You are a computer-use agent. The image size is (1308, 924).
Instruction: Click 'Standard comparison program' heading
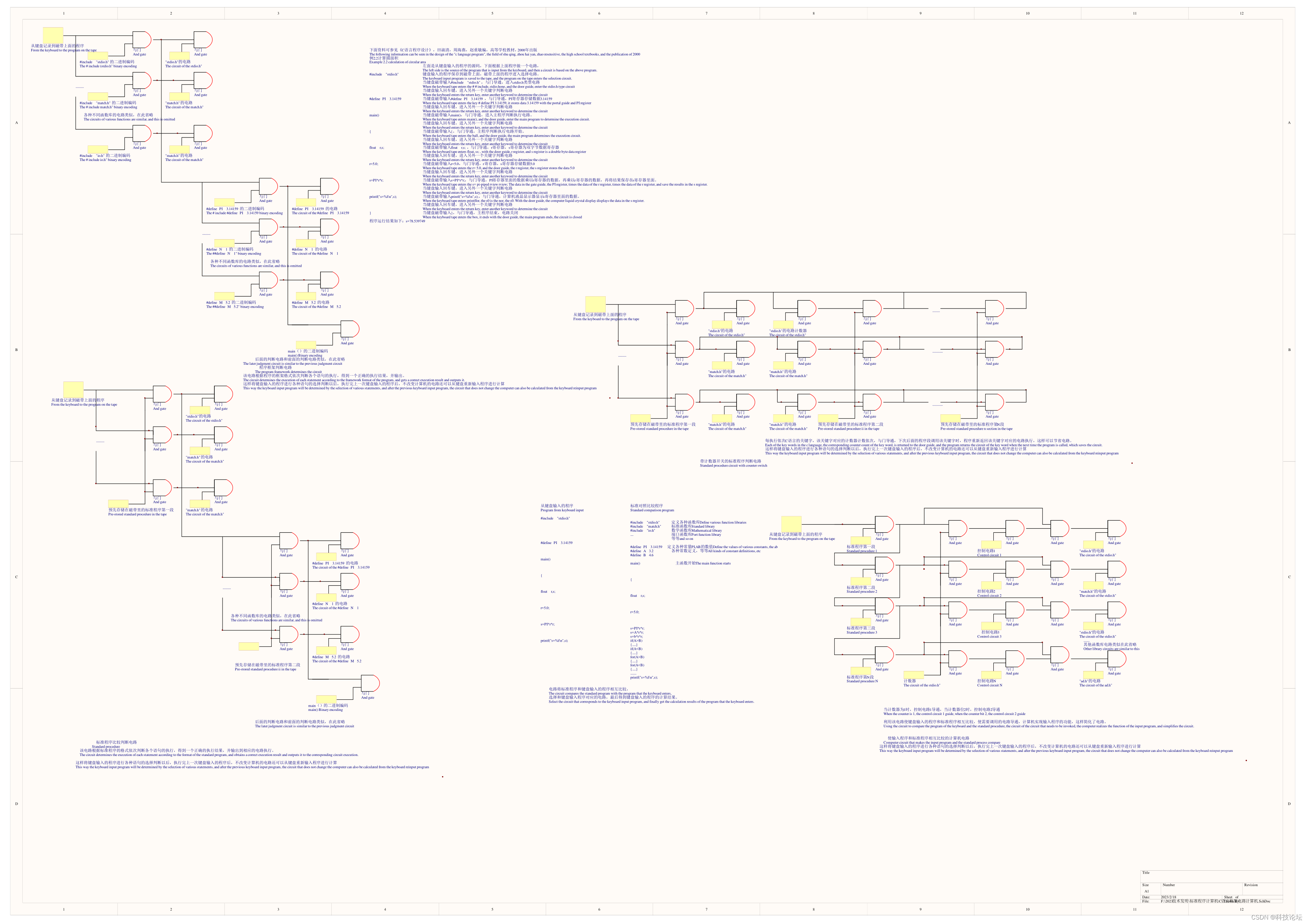click(652, 510)
